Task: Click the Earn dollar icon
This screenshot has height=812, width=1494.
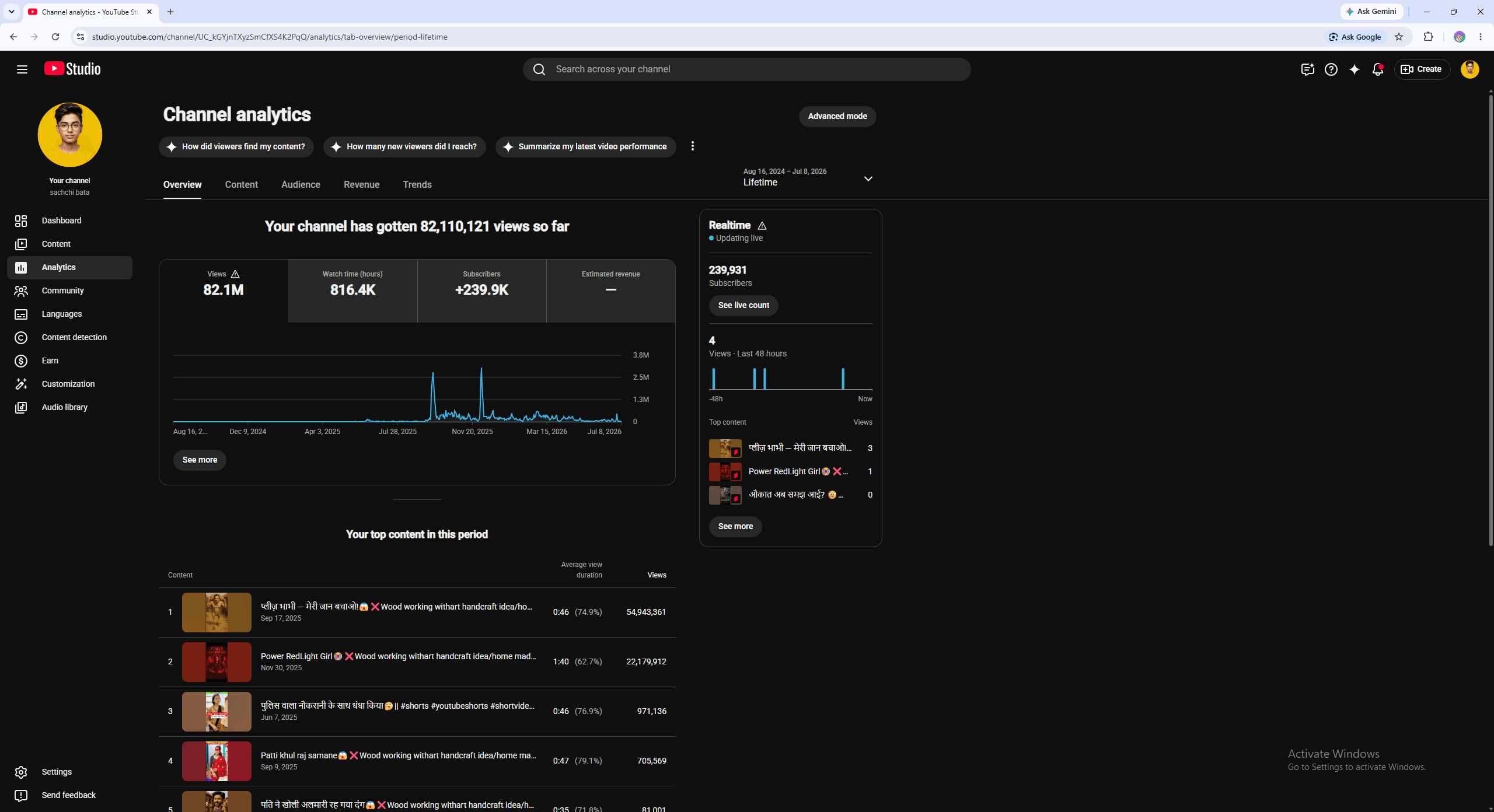Action: point(21,360)
